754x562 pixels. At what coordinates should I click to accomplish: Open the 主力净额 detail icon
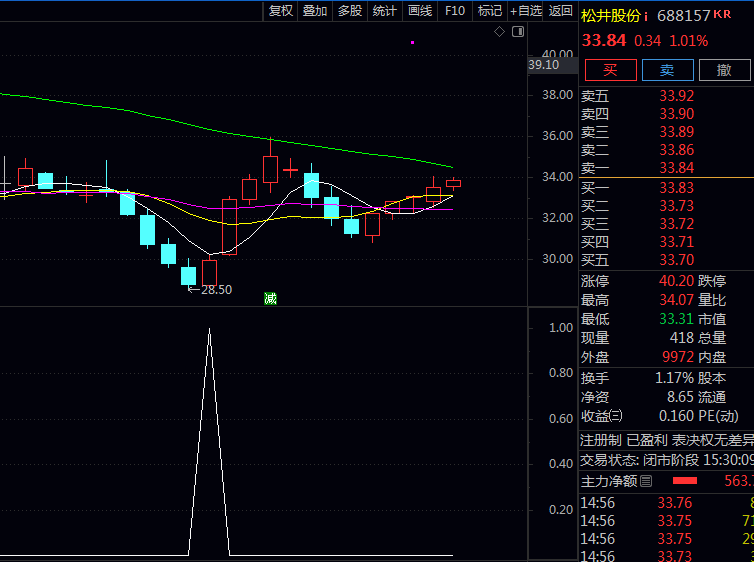[x=646, y=482]
